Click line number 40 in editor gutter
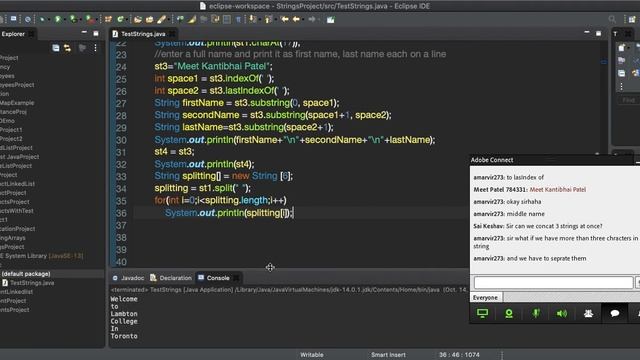This screenshot has width=640, height=360. tap(121, 262)
